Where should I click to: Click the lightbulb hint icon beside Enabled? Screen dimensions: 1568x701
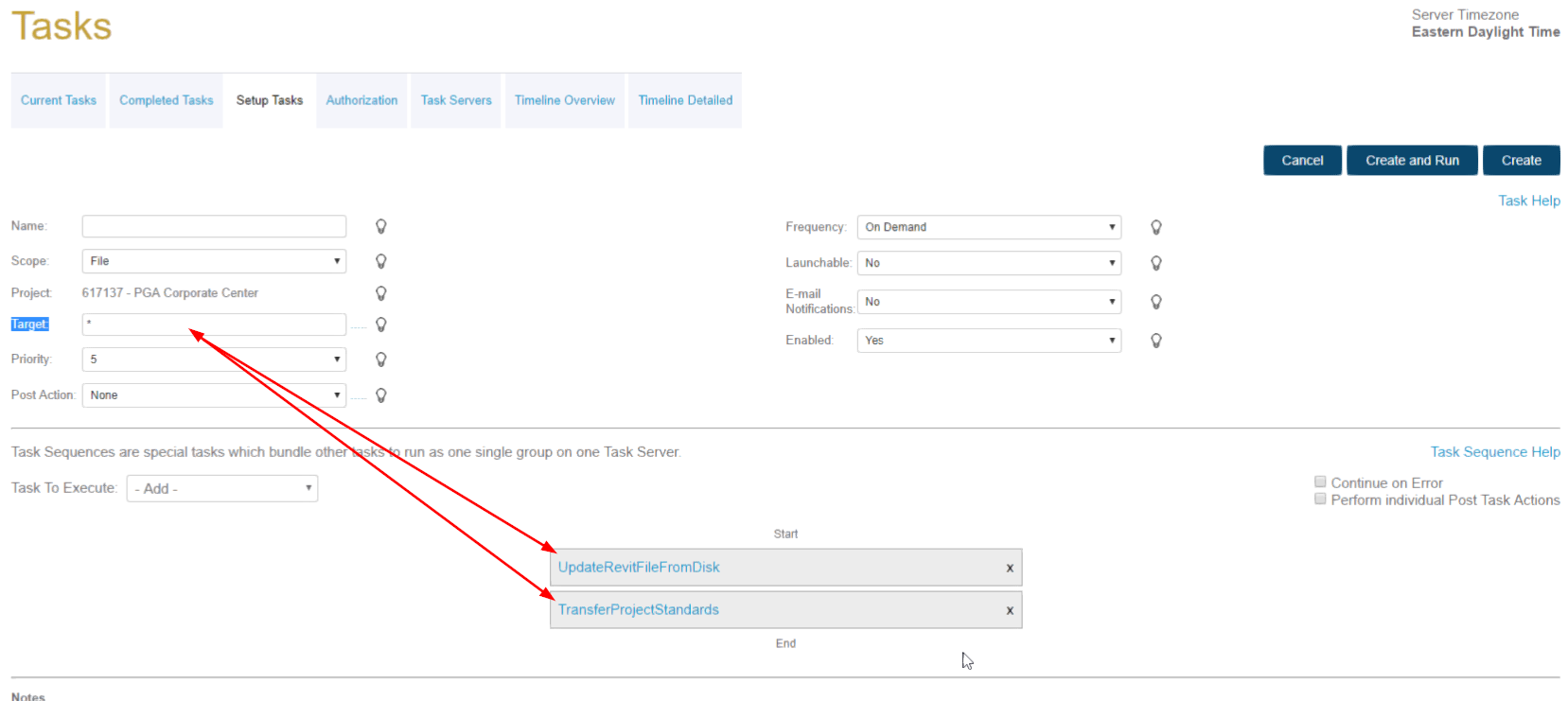(1155, 341)
